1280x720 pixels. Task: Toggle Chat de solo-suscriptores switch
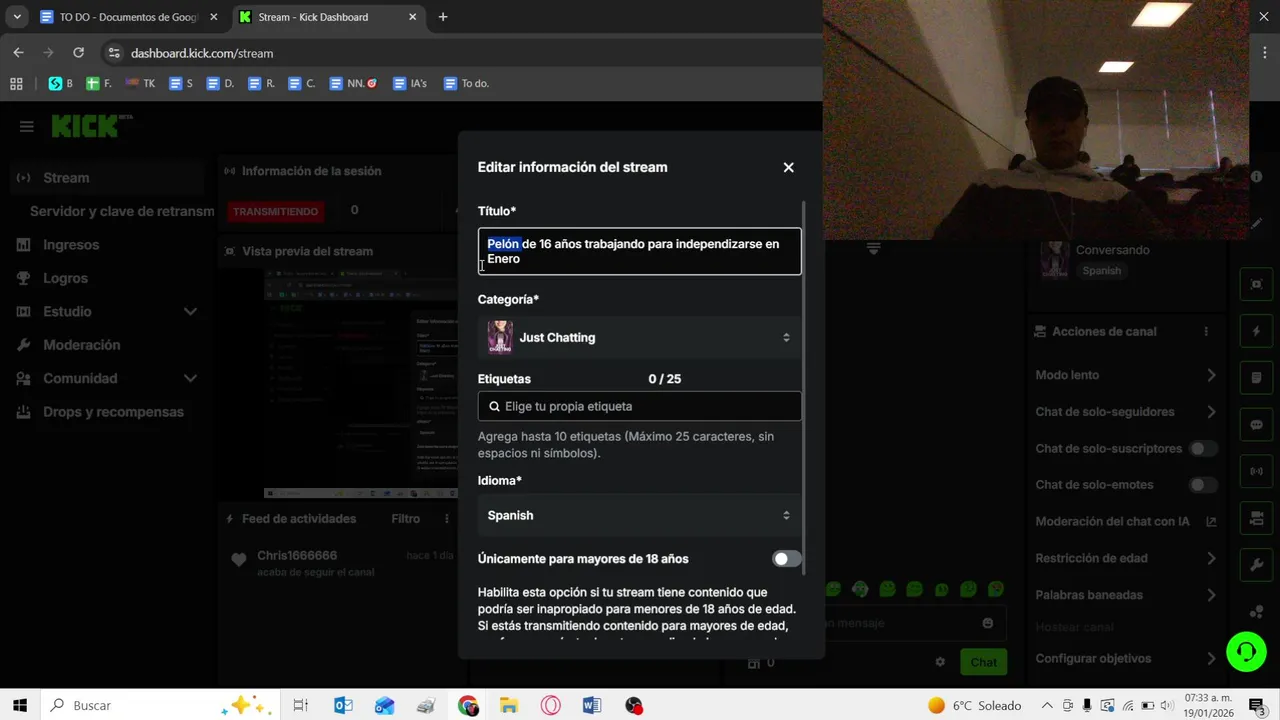pyautogui.click(x=1203, y=449)
